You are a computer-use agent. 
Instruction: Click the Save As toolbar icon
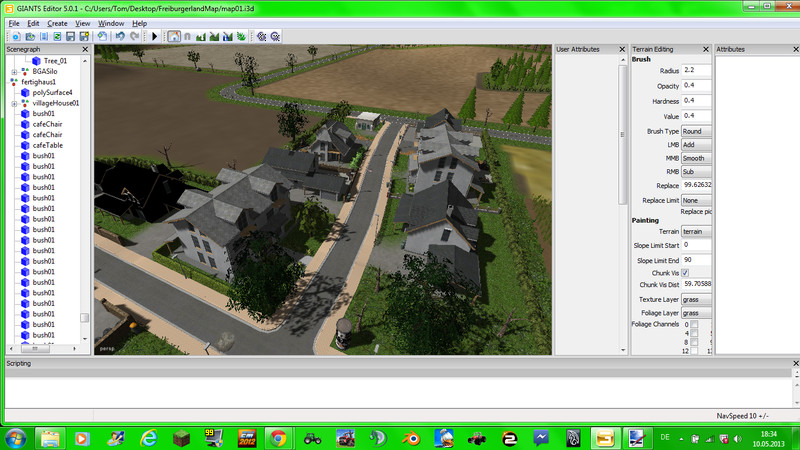click(x=84, y=36)
